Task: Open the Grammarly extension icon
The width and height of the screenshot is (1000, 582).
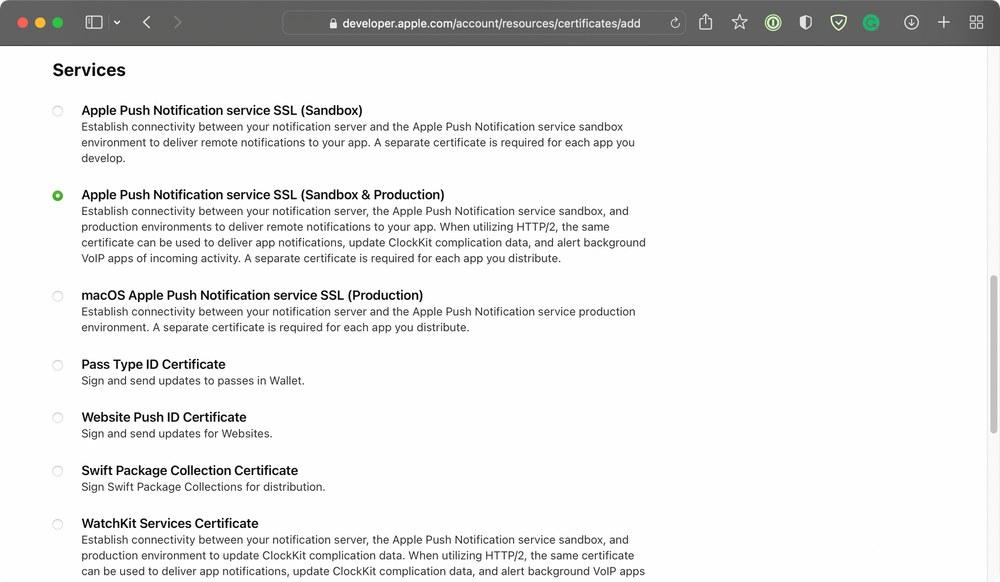Action: pos(871,22)
